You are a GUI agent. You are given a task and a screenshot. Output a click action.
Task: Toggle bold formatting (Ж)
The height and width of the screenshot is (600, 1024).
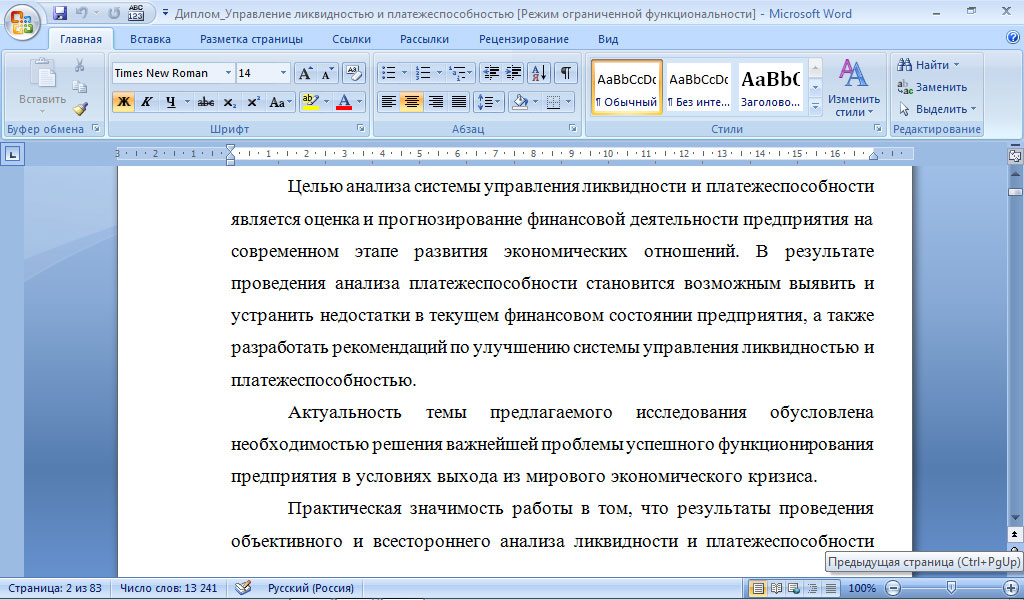pyautogui.click(x=123, y=102)
